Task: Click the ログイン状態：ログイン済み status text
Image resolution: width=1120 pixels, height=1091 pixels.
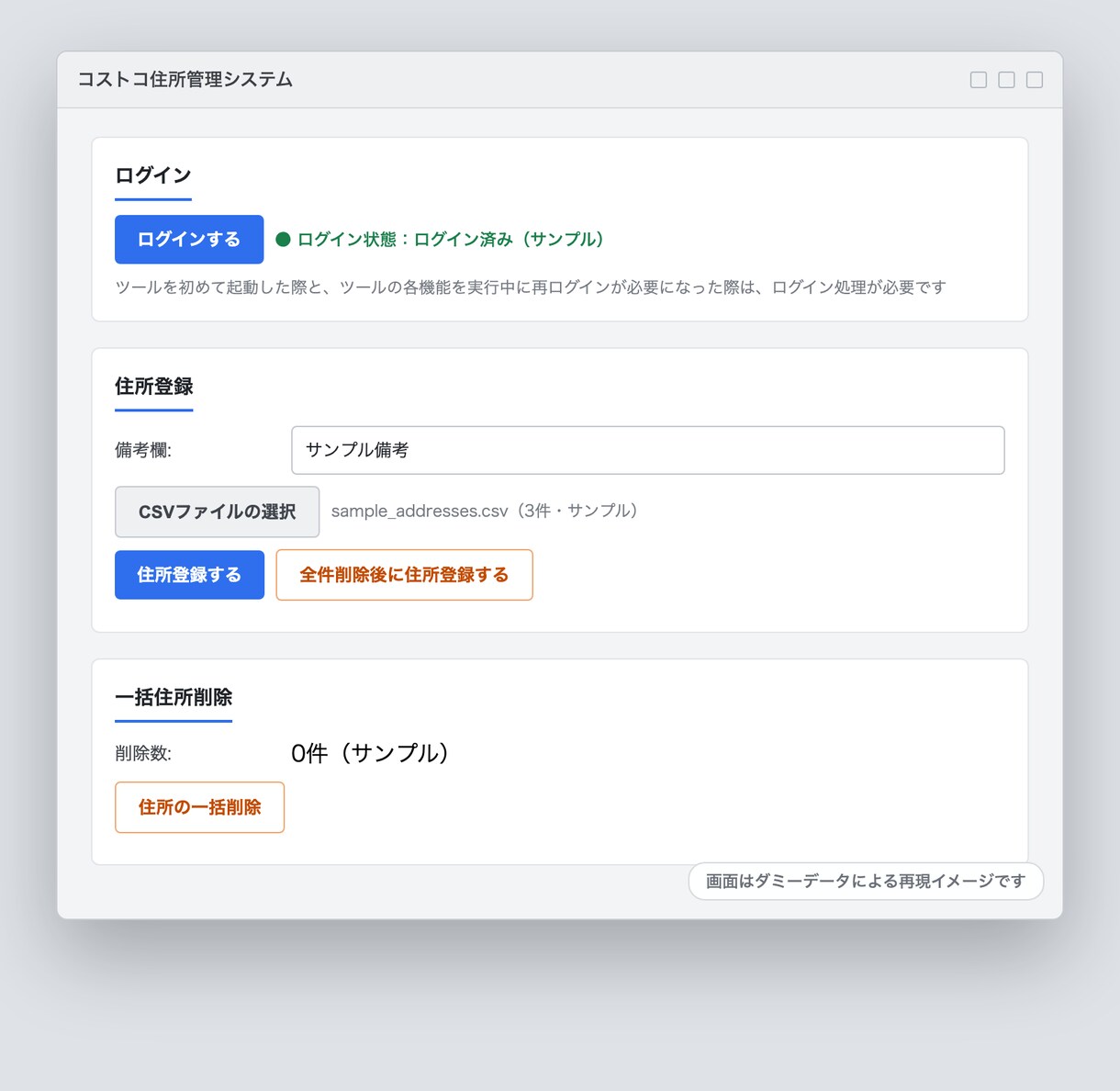Action: coord(451,240)
